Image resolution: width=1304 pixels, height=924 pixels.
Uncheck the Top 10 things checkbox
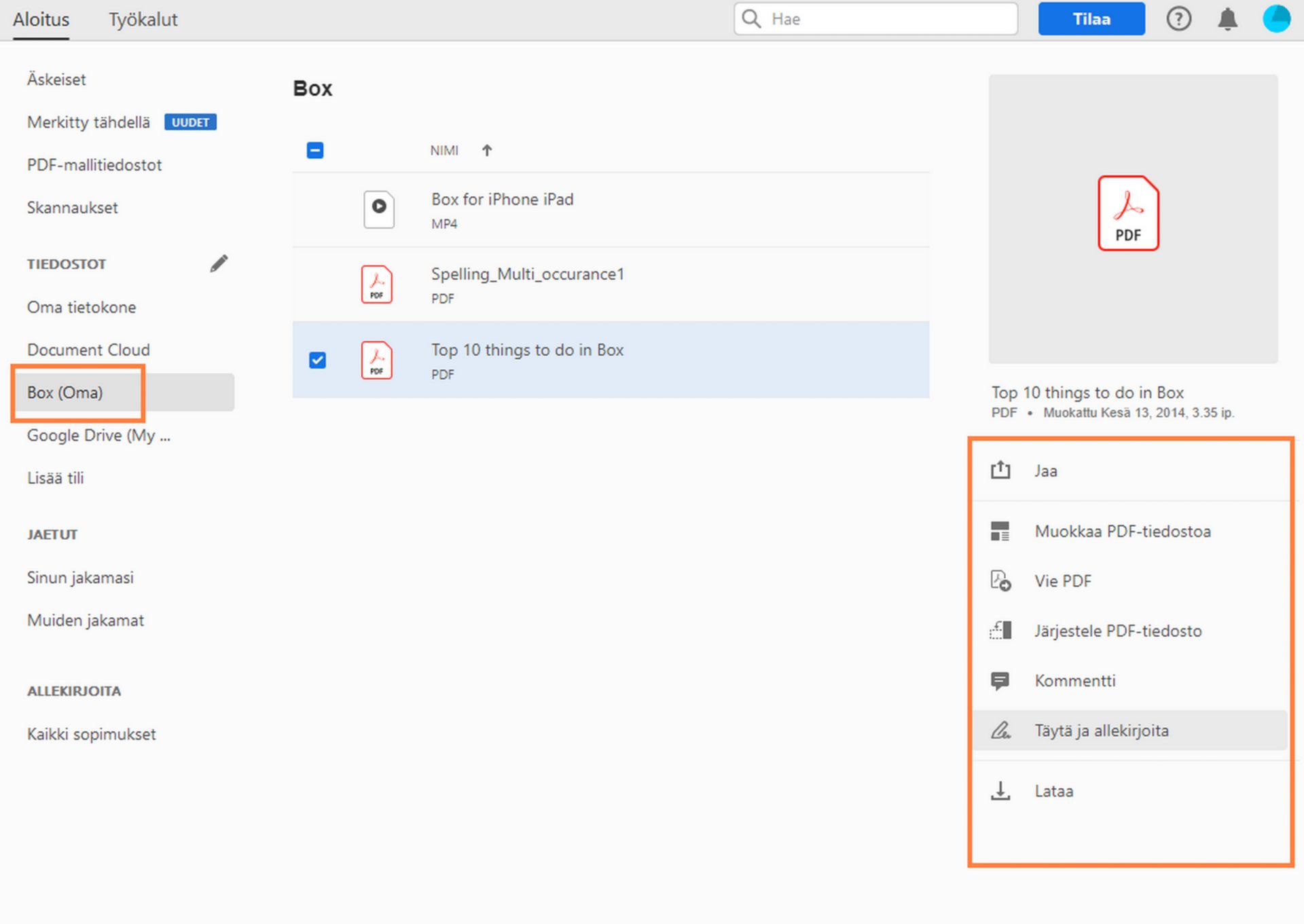pos(317,360)
